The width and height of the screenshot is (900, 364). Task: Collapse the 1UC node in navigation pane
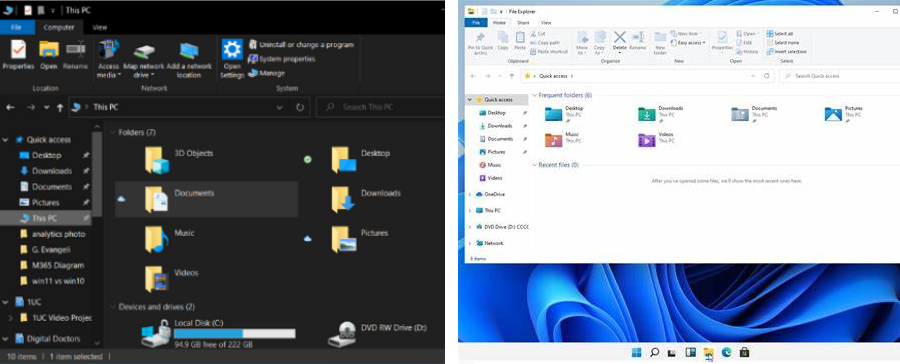coord(6,301)
